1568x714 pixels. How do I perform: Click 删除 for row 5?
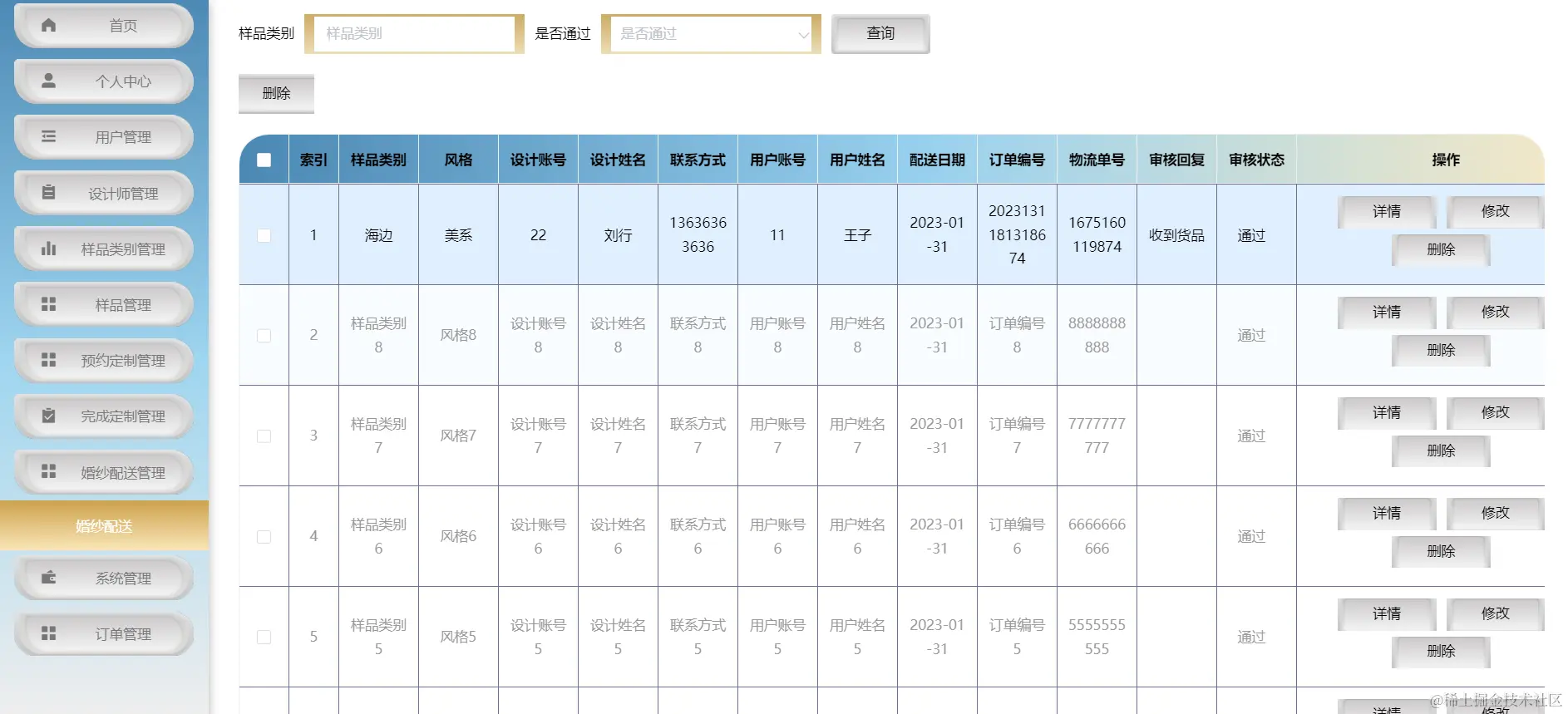[x=1441, y=652]
